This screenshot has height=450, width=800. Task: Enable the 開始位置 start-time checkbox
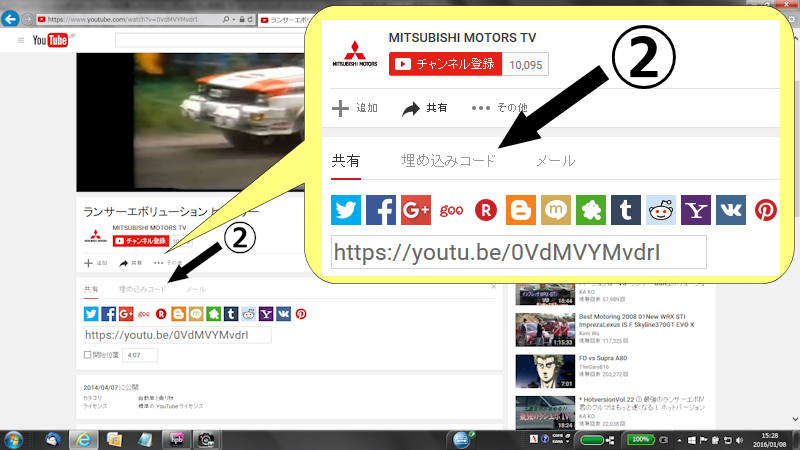click(87, 355)
